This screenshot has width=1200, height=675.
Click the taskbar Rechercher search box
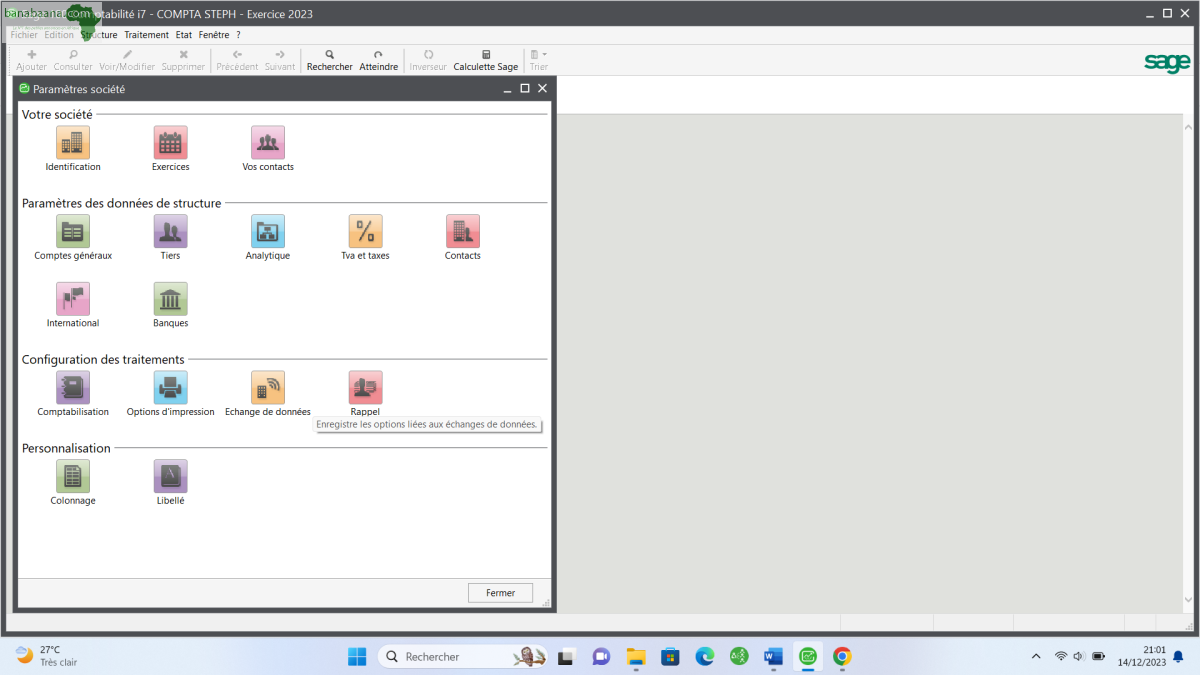pos(463,657)
